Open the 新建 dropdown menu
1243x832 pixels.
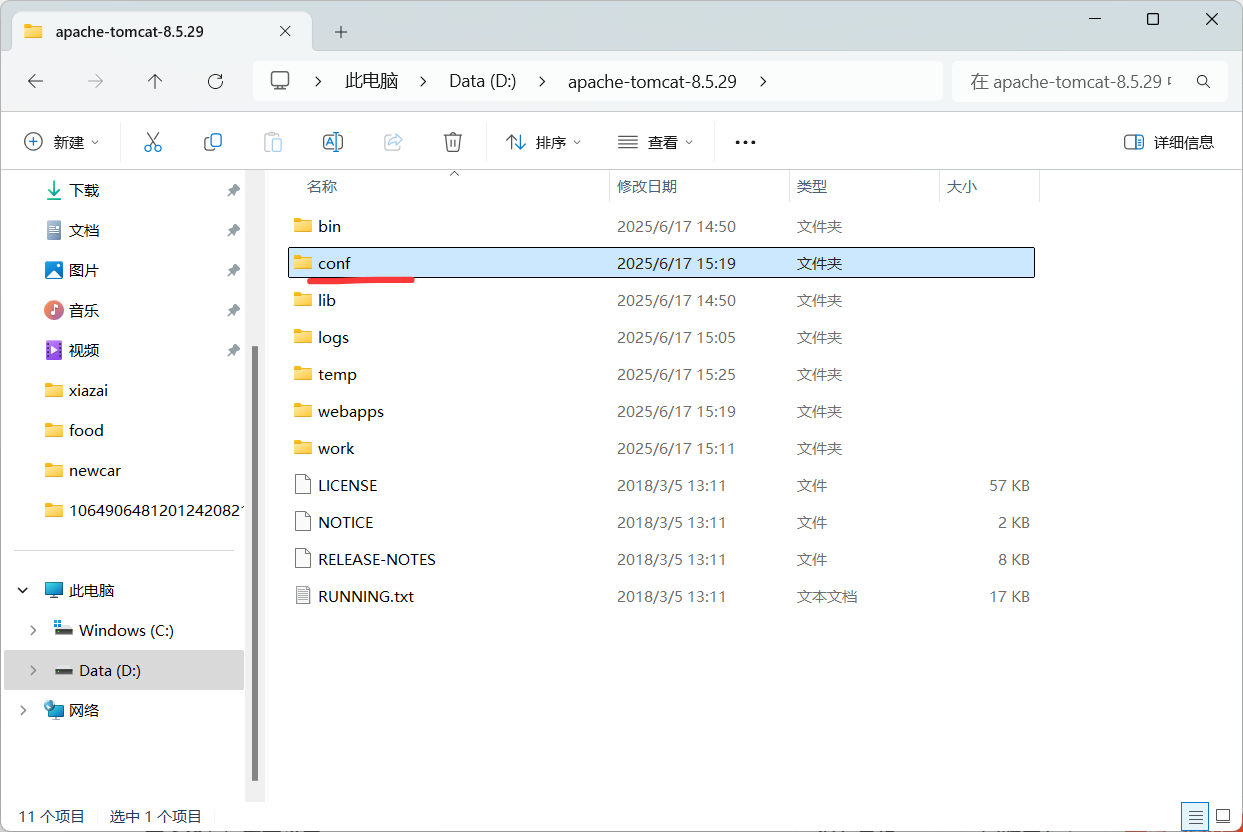point(62,142)
